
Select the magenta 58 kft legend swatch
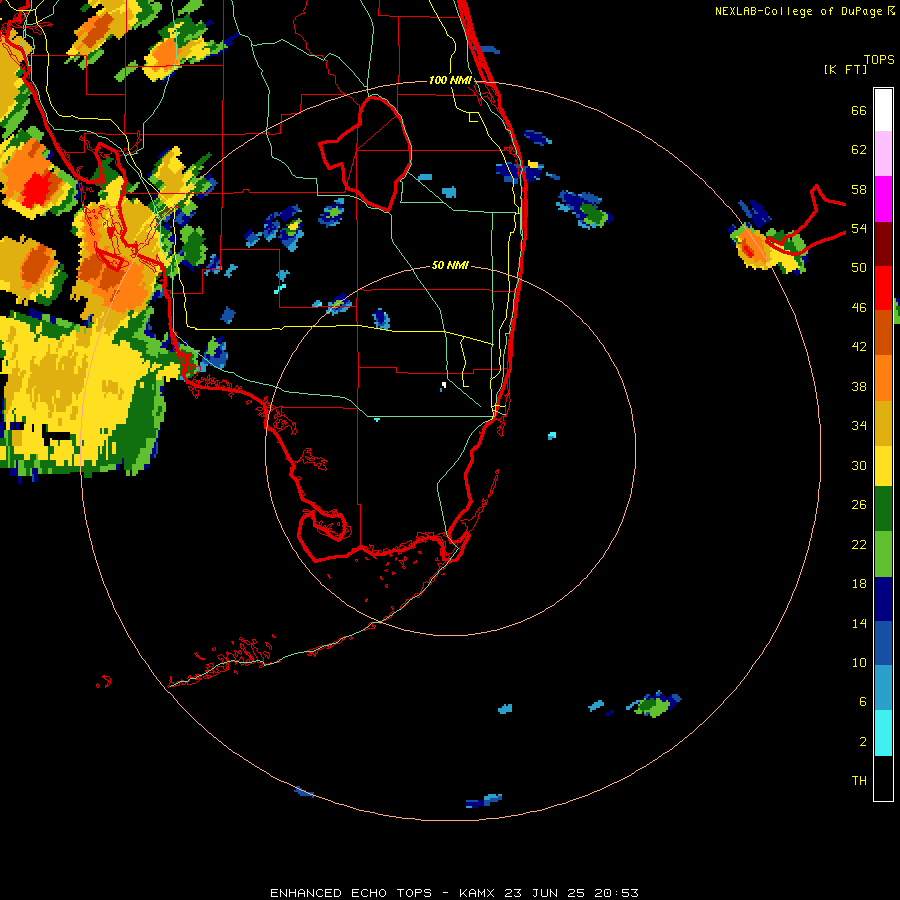tap(883, 199)
